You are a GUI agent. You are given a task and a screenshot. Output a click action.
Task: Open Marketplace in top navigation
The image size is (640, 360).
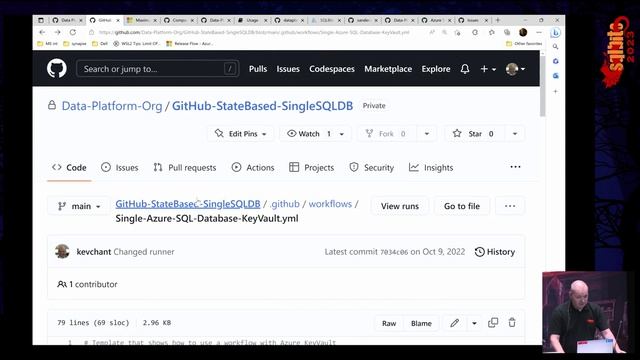tap(388, 69)
